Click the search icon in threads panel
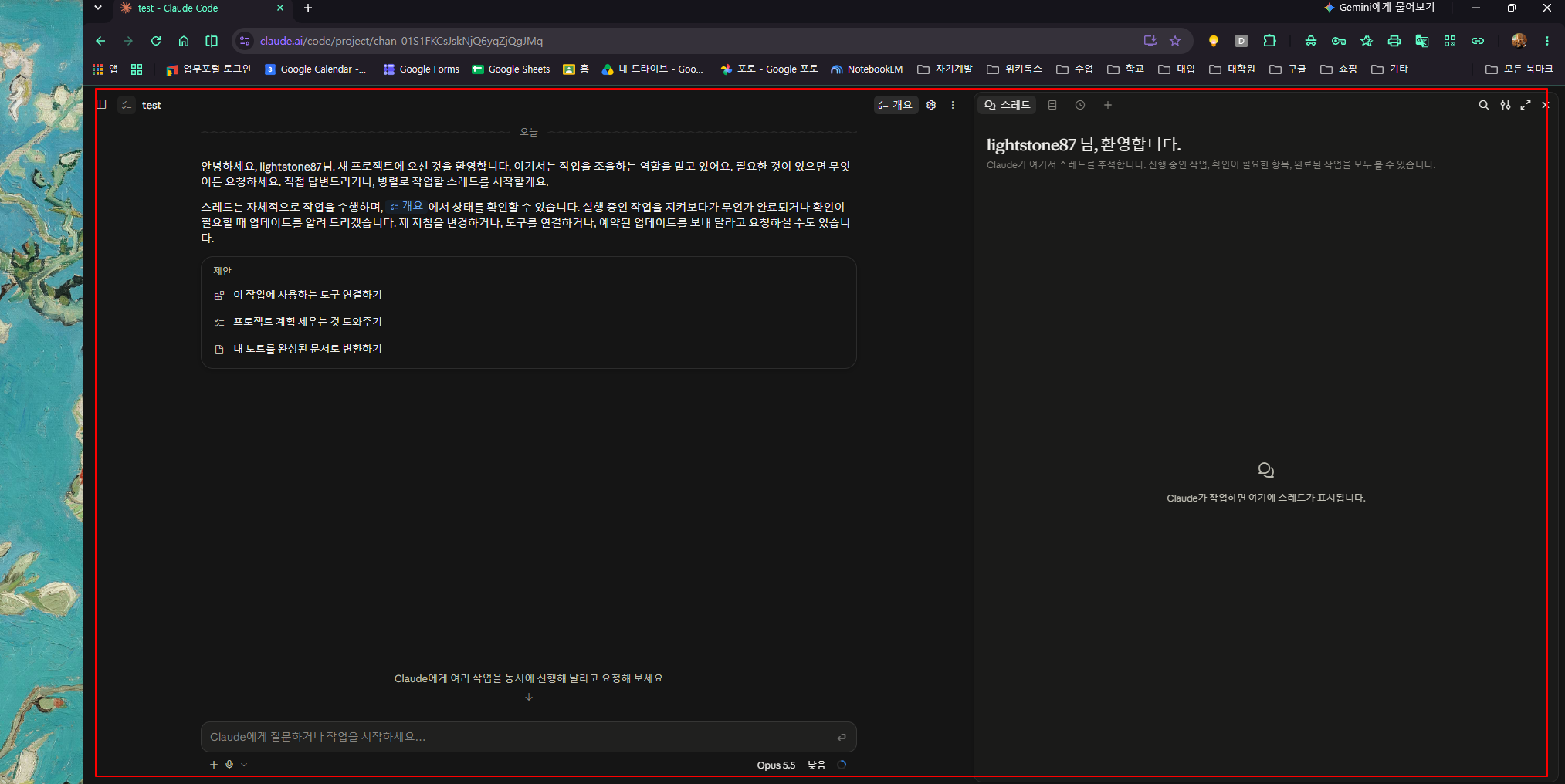Image resolution: width=1565 pixels, height=784 pixels. 1483,105
